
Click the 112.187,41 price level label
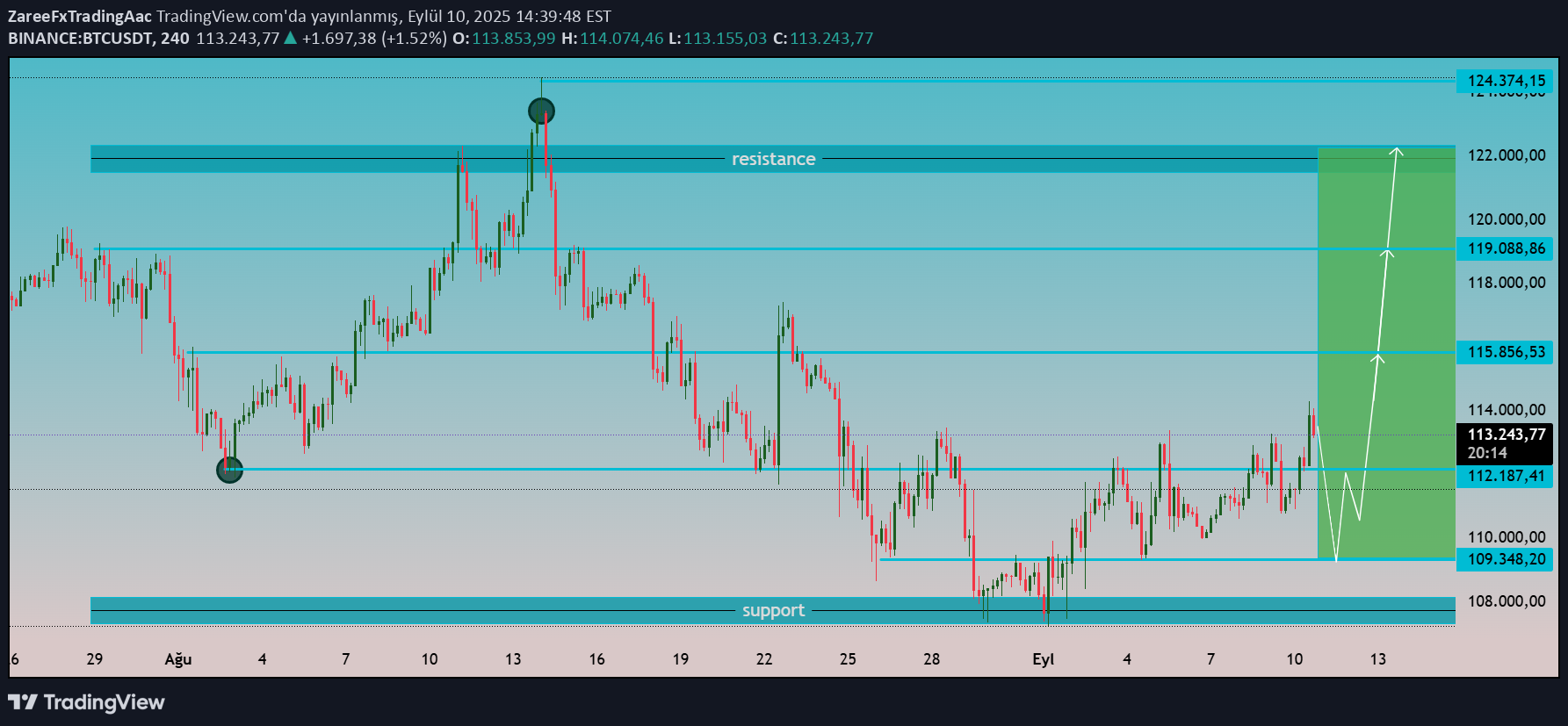1505,476
